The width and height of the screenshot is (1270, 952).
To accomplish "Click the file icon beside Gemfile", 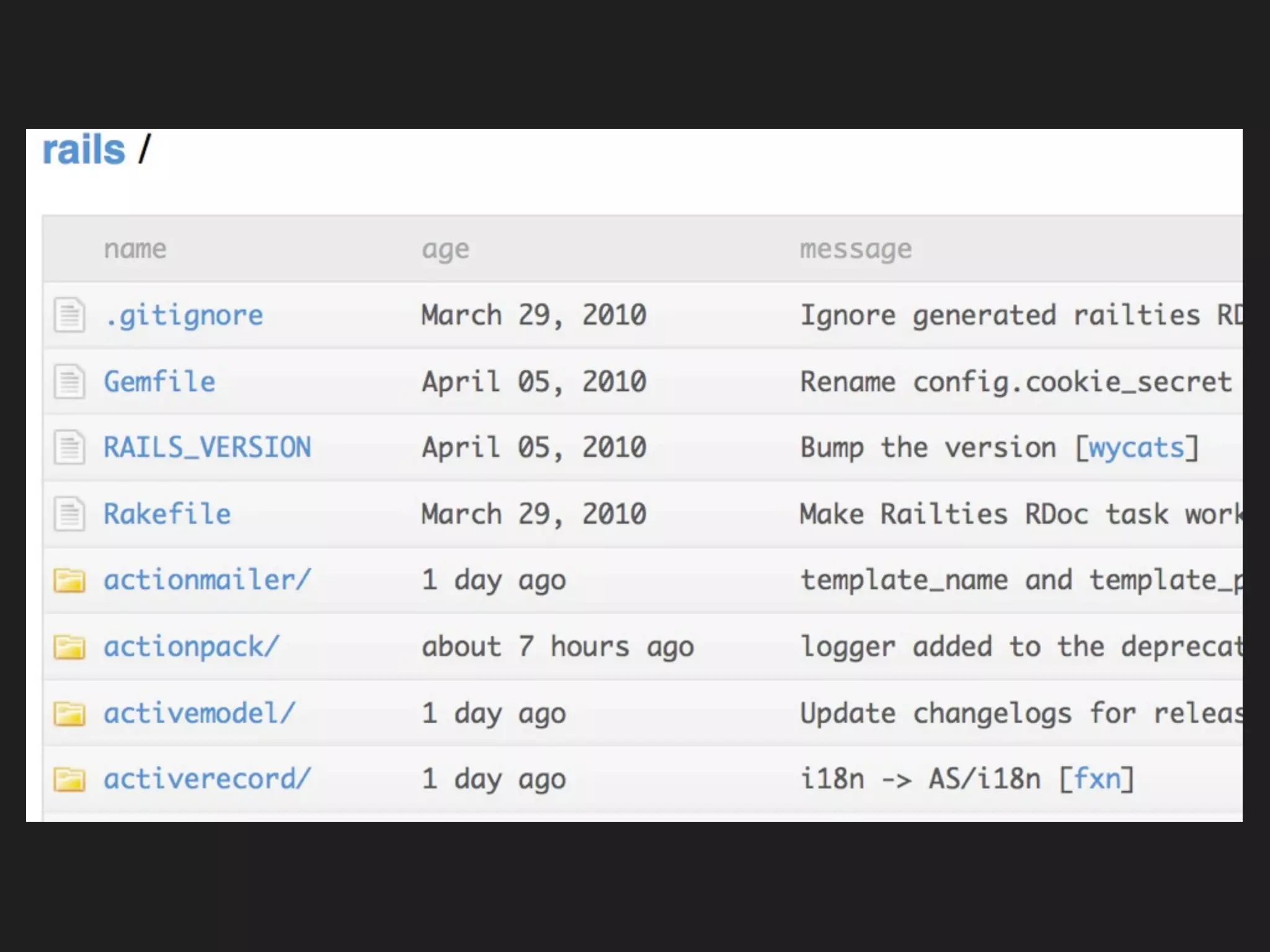I will pos(69,382).
